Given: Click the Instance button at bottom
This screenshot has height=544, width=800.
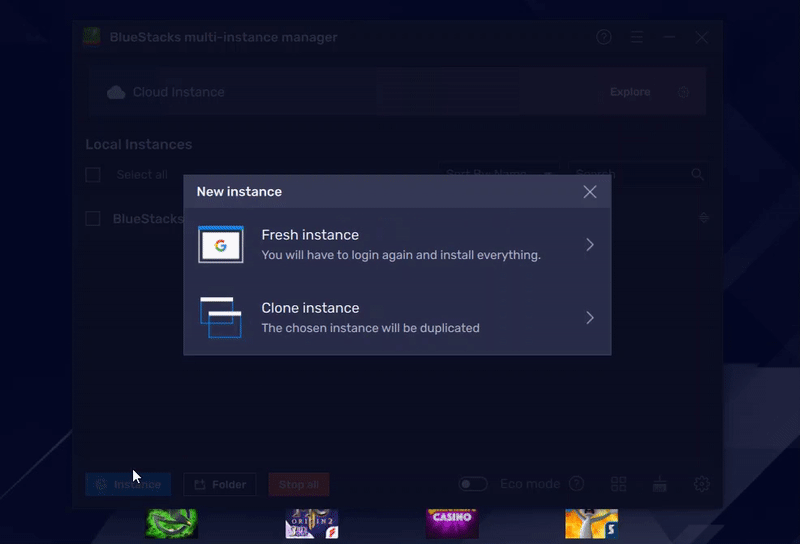Looking at the screenshot, I should click(x=128, y=484).
